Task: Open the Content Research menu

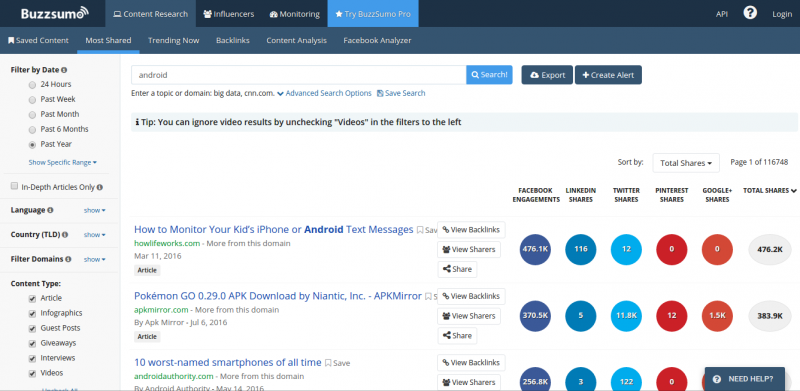Action: 151,14
